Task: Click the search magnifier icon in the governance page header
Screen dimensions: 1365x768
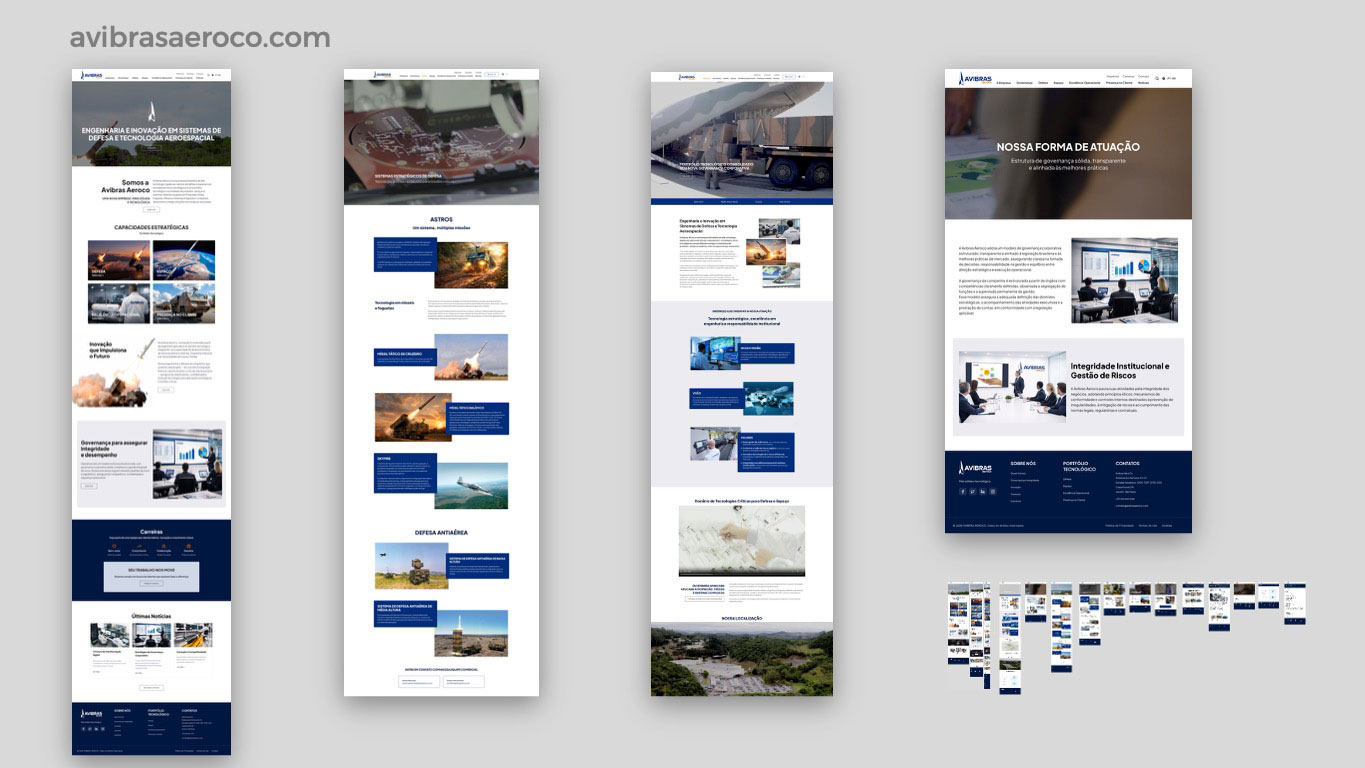Action: (x=1157, y=78)
